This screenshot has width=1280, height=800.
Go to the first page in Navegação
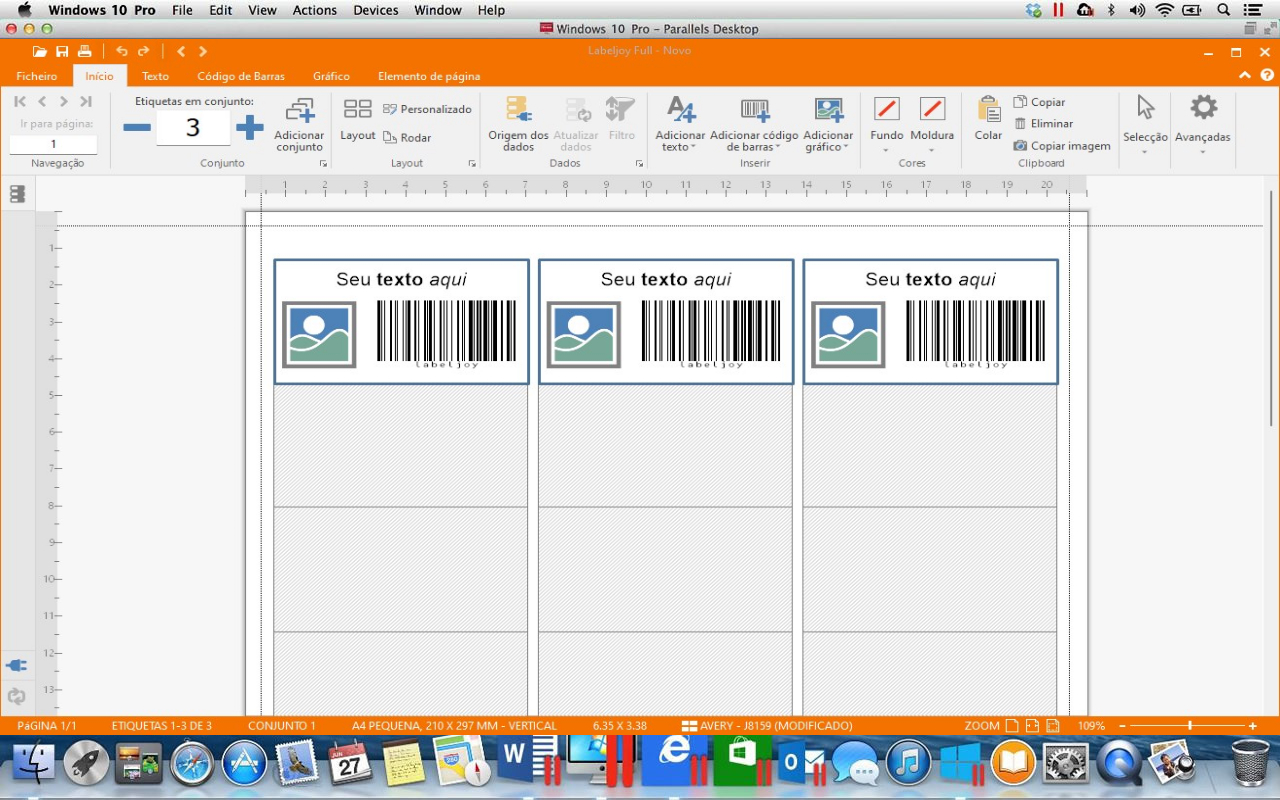click(x=20, y=101)
